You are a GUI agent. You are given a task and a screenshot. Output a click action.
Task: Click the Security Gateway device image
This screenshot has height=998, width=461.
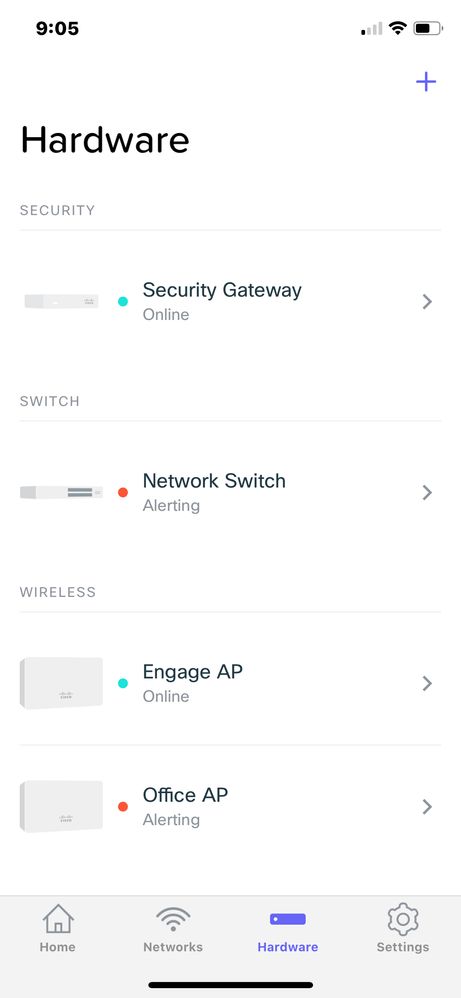(x=61, y=301)
